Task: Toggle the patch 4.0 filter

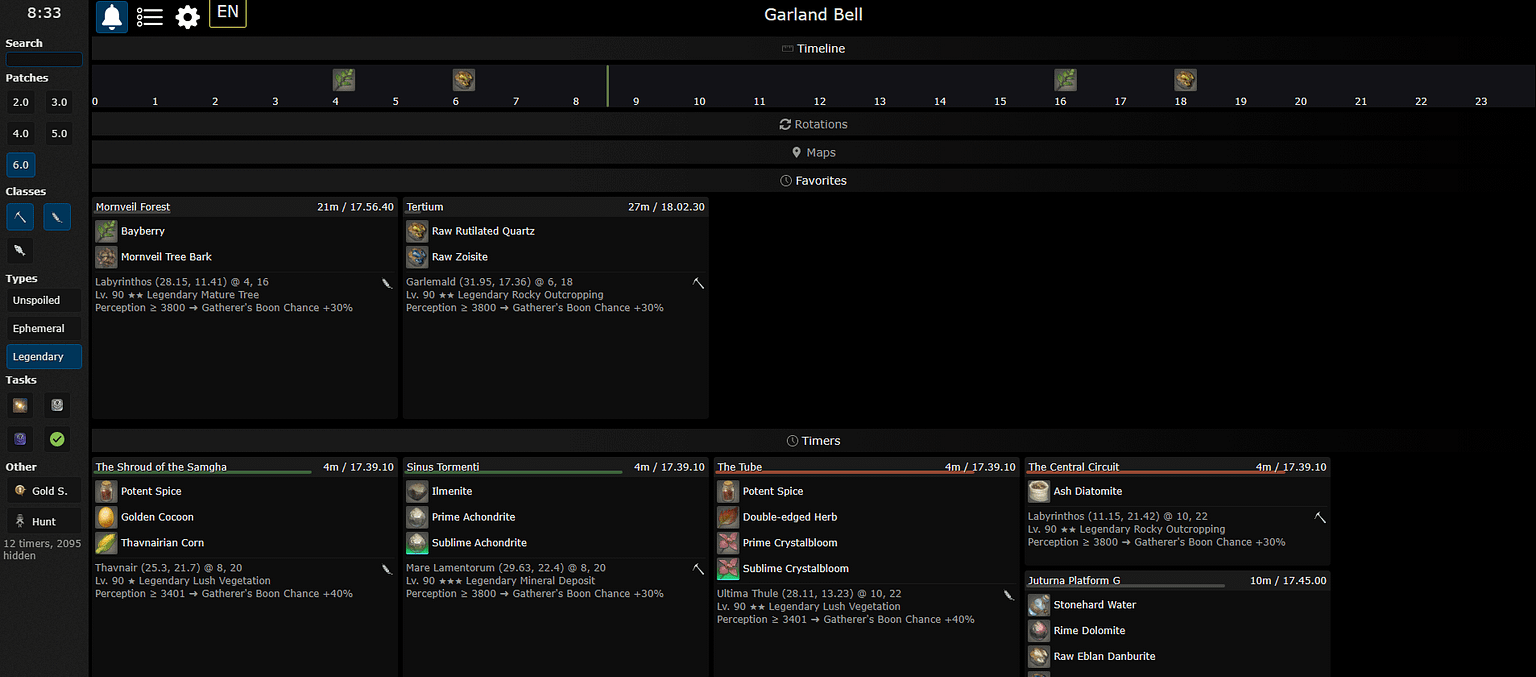Action: (20, 133)
